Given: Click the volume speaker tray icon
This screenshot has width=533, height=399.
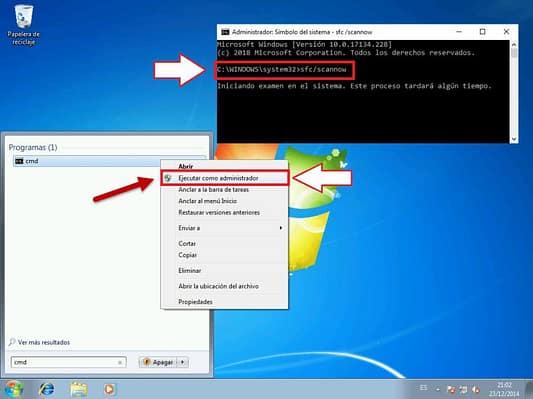Looking at the screenshot, I should pyautogui.click(x=476, y=389).
